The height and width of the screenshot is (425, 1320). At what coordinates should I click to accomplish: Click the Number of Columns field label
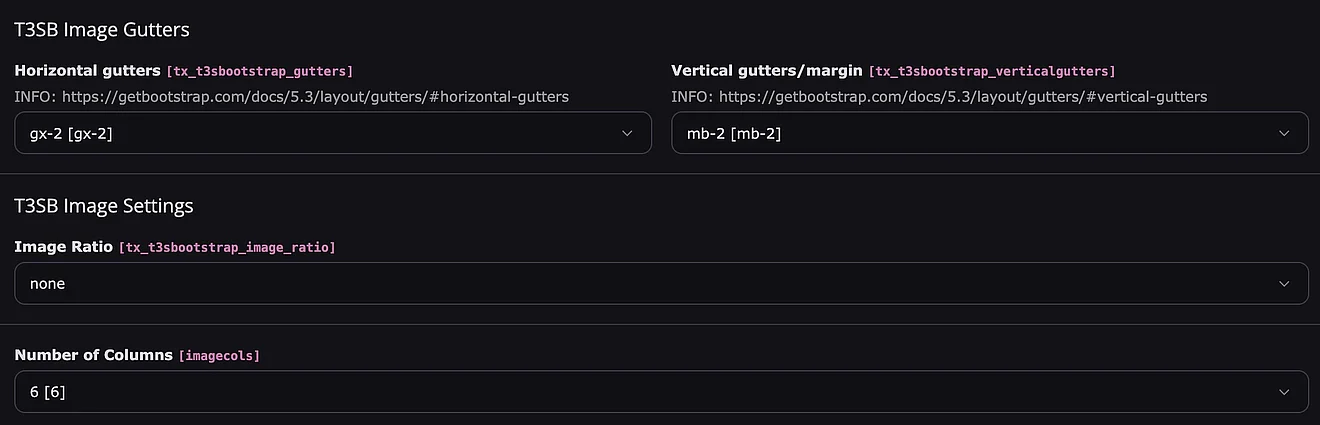point(93,355)
